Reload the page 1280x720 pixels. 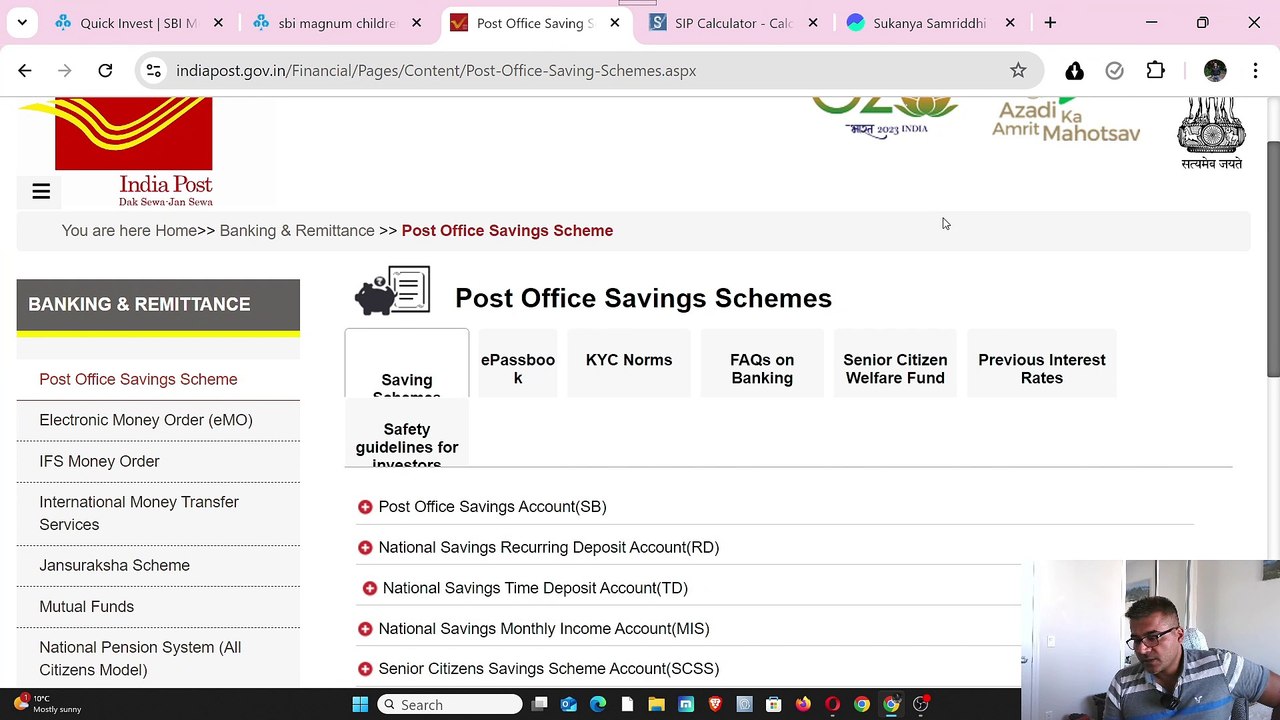pos(105,70)
